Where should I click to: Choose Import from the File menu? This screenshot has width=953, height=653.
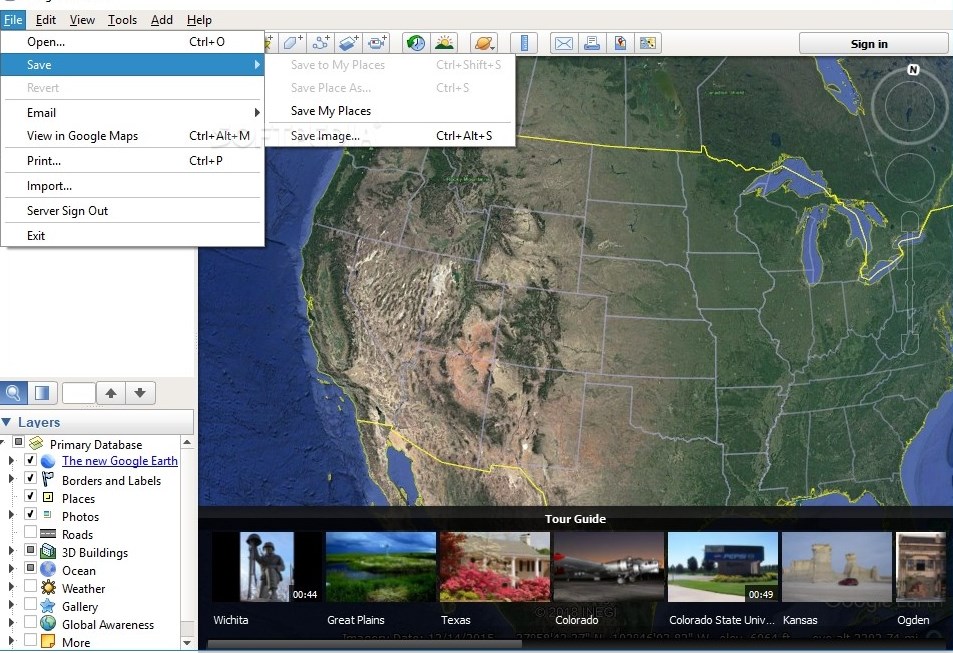click(132, 185)
